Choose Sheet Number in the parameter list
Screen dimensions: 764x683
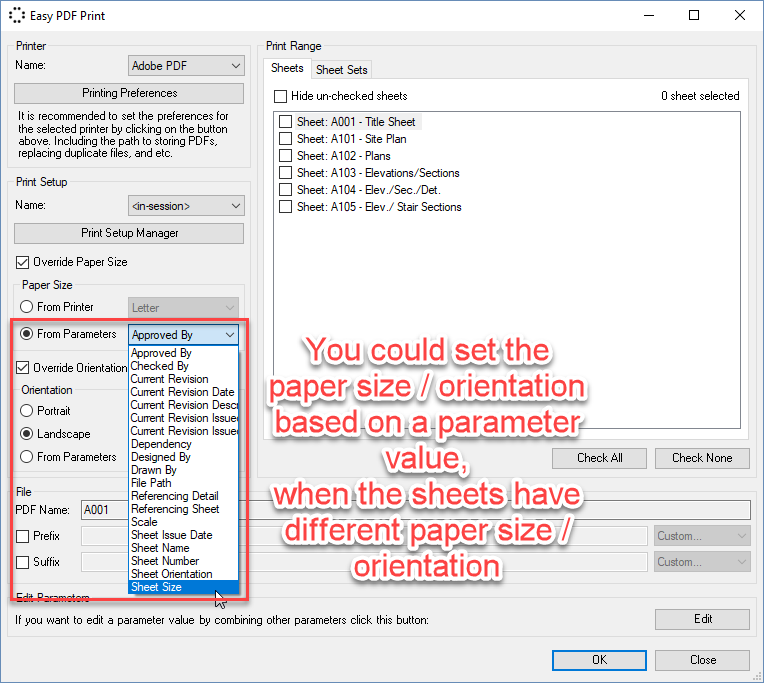point(184,561)
